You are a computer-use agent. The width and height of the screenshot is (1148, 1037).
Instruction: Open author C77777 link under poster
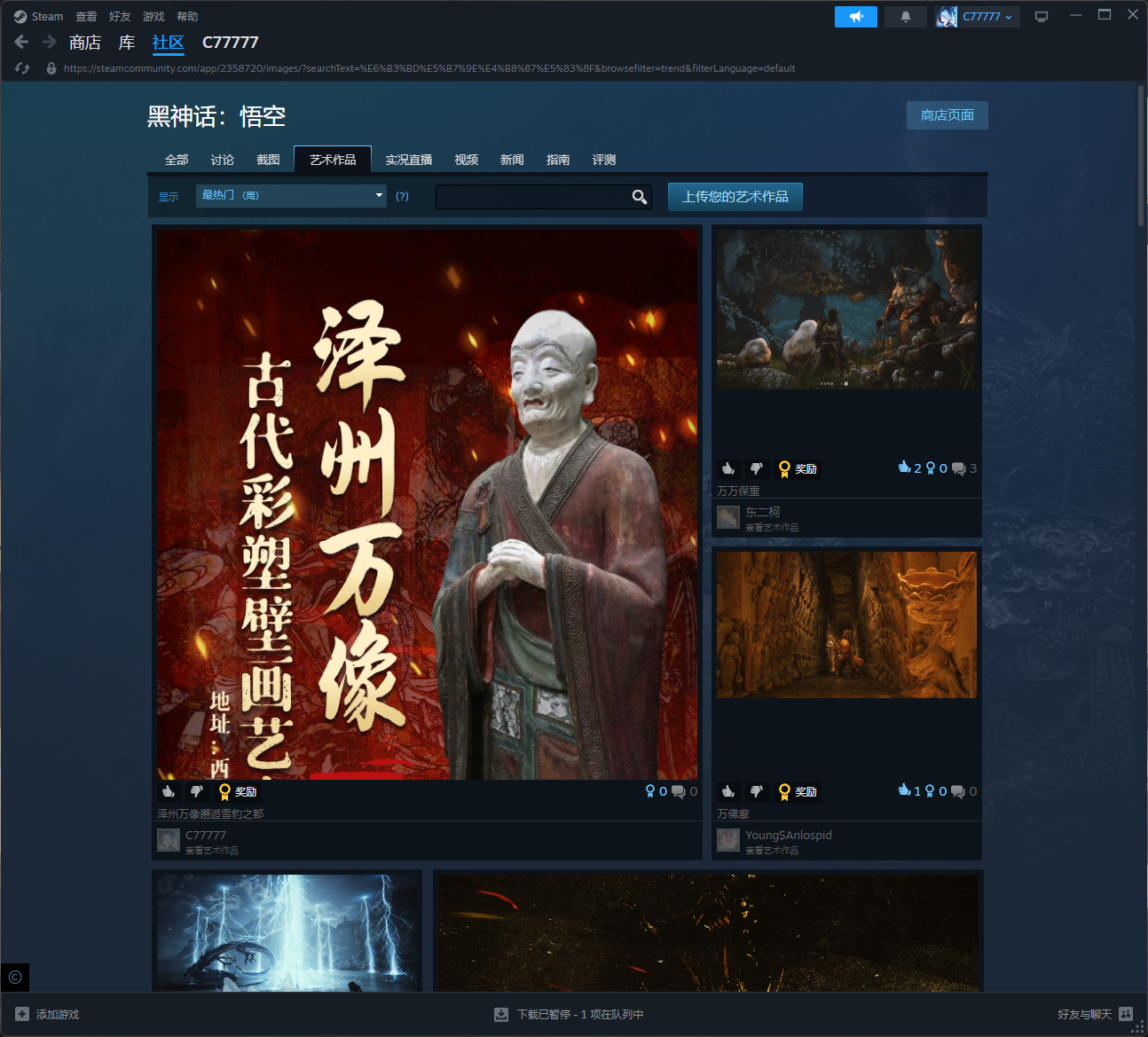pyautogui.click(x=206, y=835)
